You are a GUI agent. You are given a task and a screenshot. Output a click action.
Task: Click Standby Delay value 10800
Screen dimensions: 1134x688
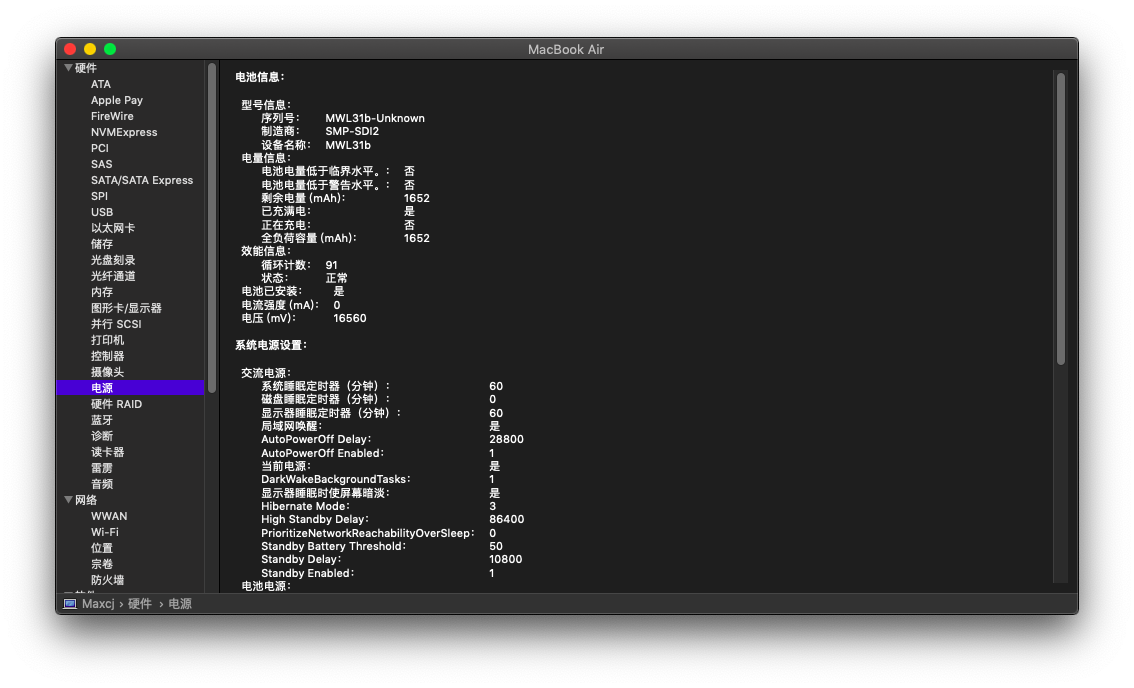[x=506, y=559]
